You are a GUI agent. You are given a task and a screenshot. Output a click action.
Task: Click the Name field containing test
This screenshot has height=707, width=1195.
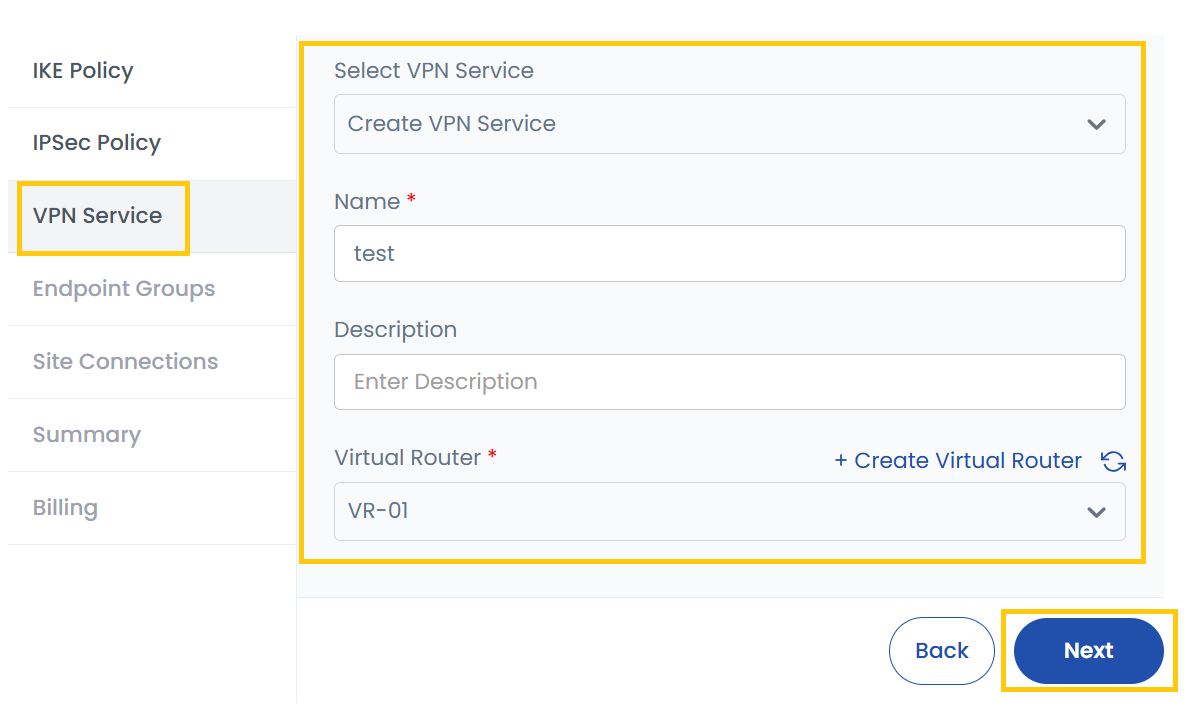(729, 253)
